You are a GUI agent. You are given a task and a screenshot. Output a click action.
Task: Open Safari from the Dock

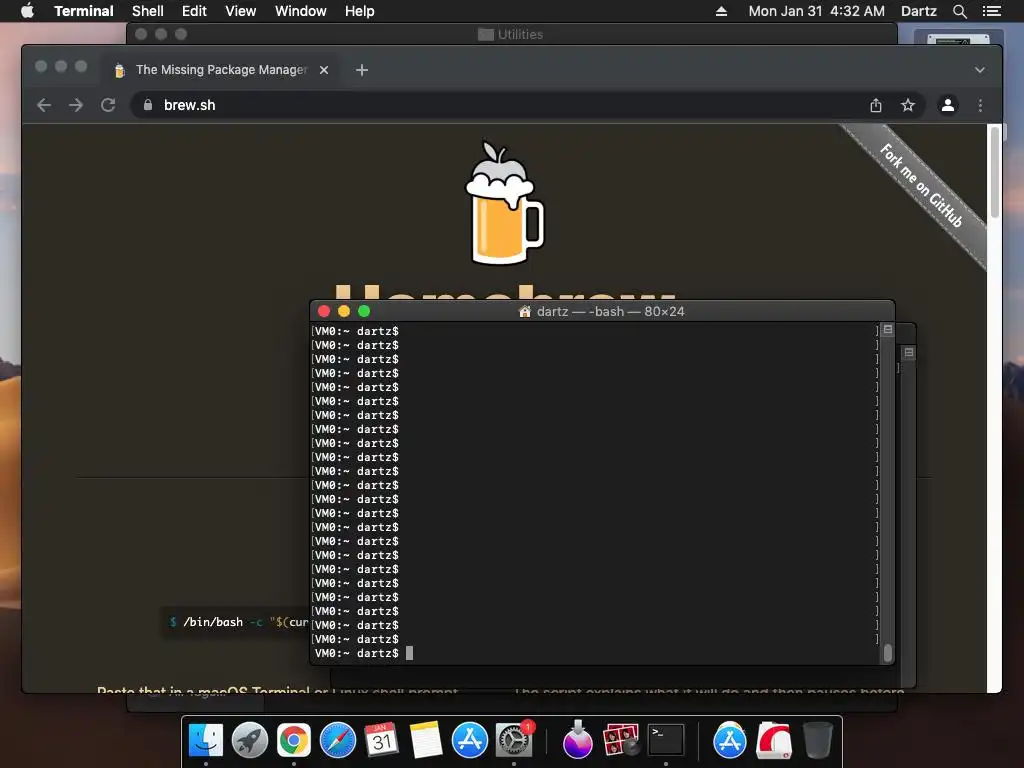tap(338, 741)
